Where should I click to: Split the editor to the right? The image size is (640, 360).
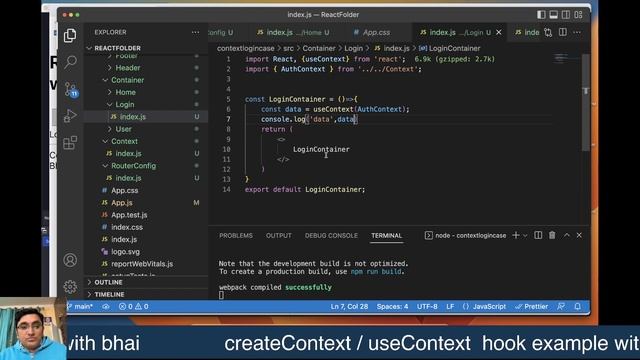pos(563,32)
